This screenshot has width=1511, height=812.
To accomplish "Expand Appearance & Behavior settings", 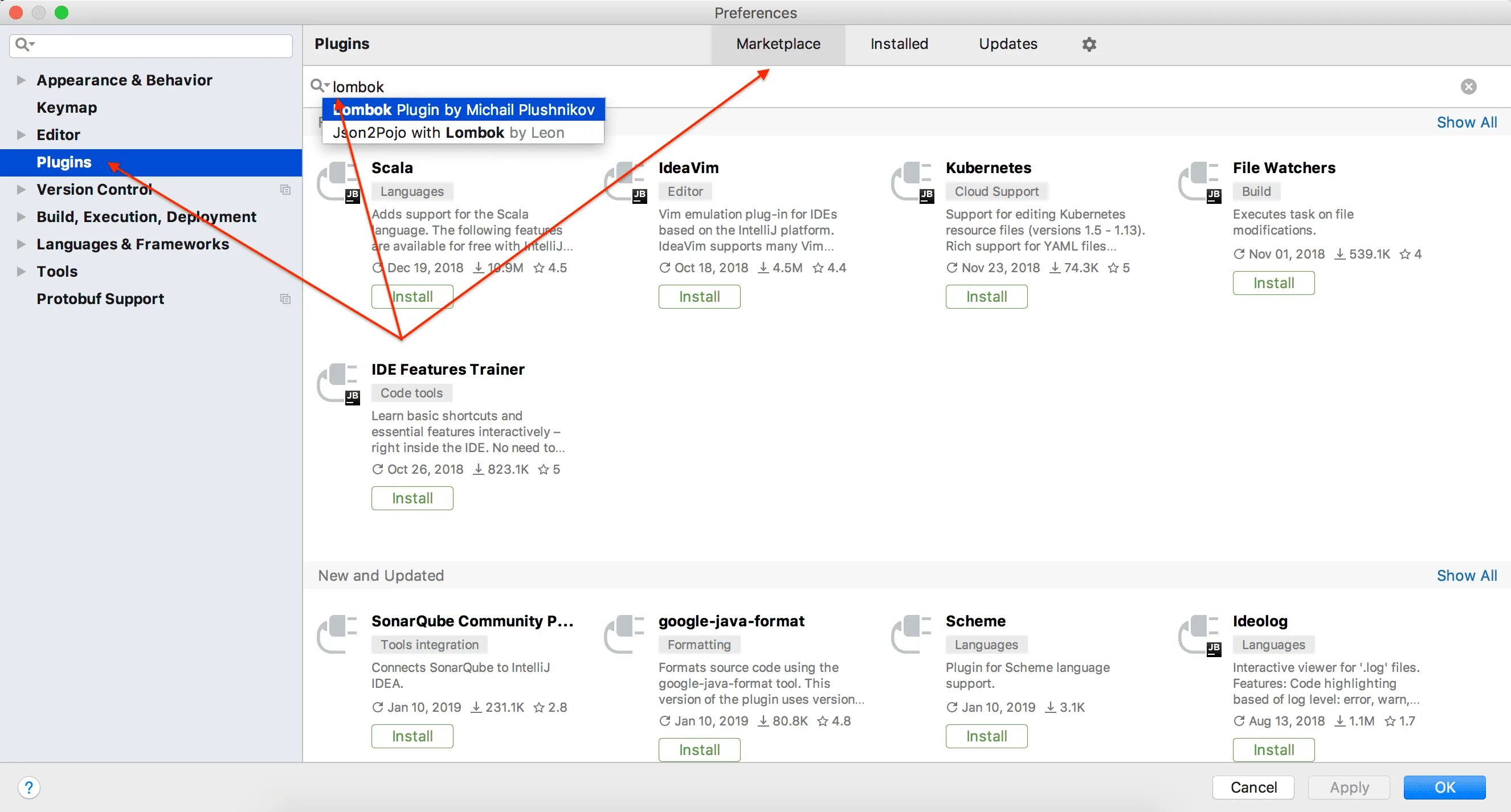I will click(21, 80).
